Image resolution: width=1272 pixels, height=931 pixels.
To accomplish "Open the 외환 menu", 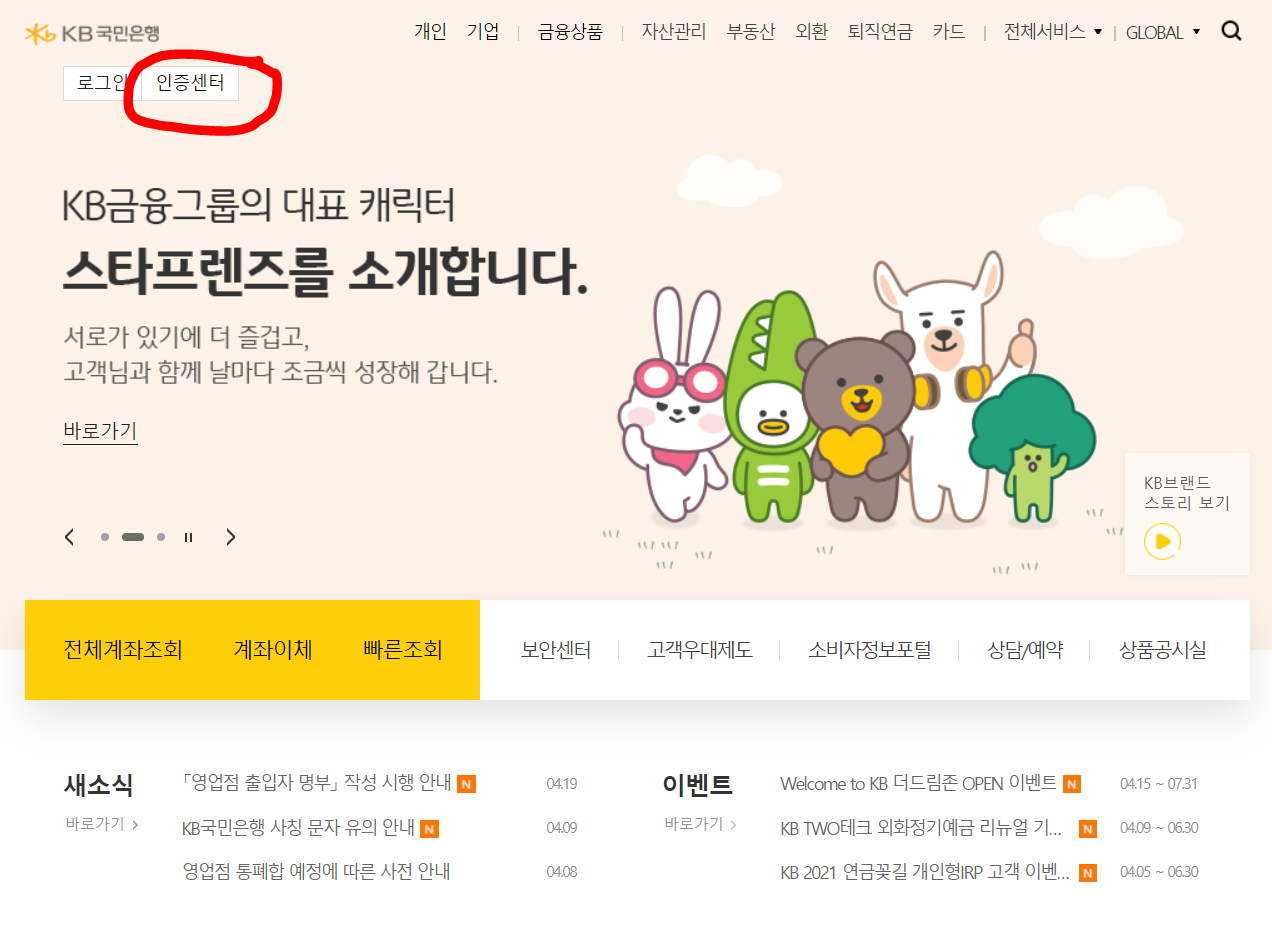I will (x=812, y=32).
